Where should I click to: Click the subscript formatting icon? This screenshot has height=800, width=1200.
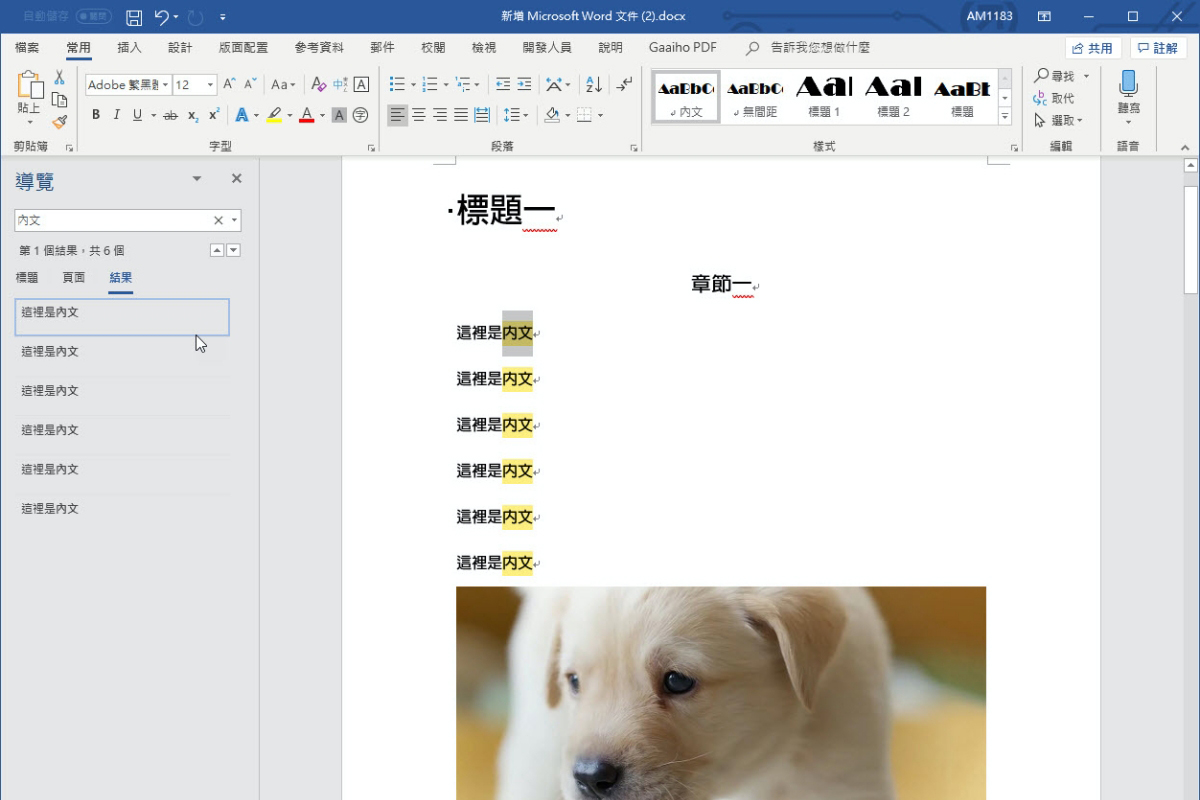click(192, 114)
